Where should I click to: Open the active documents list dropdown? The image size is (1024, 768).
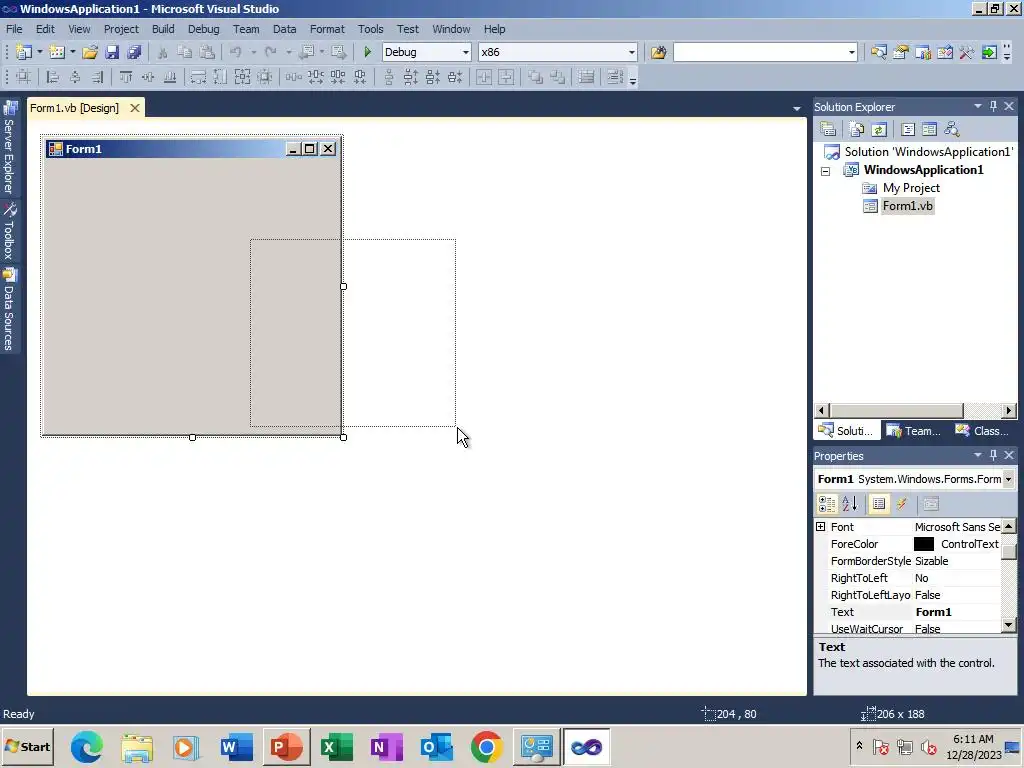[x=797, y=108]
